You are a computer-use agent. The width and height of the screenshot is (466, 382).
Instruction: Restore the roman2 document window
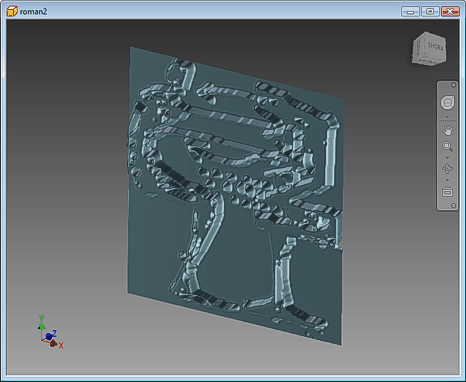(430, 12)
